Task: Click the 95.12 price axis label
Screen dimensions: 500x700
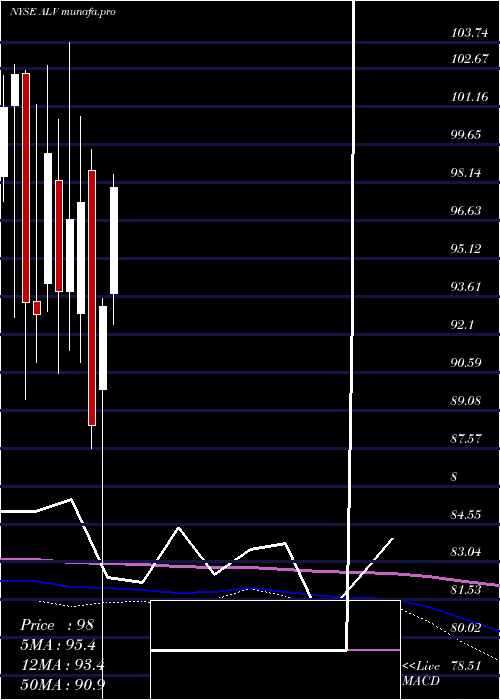Action: (x=466, y=248)
